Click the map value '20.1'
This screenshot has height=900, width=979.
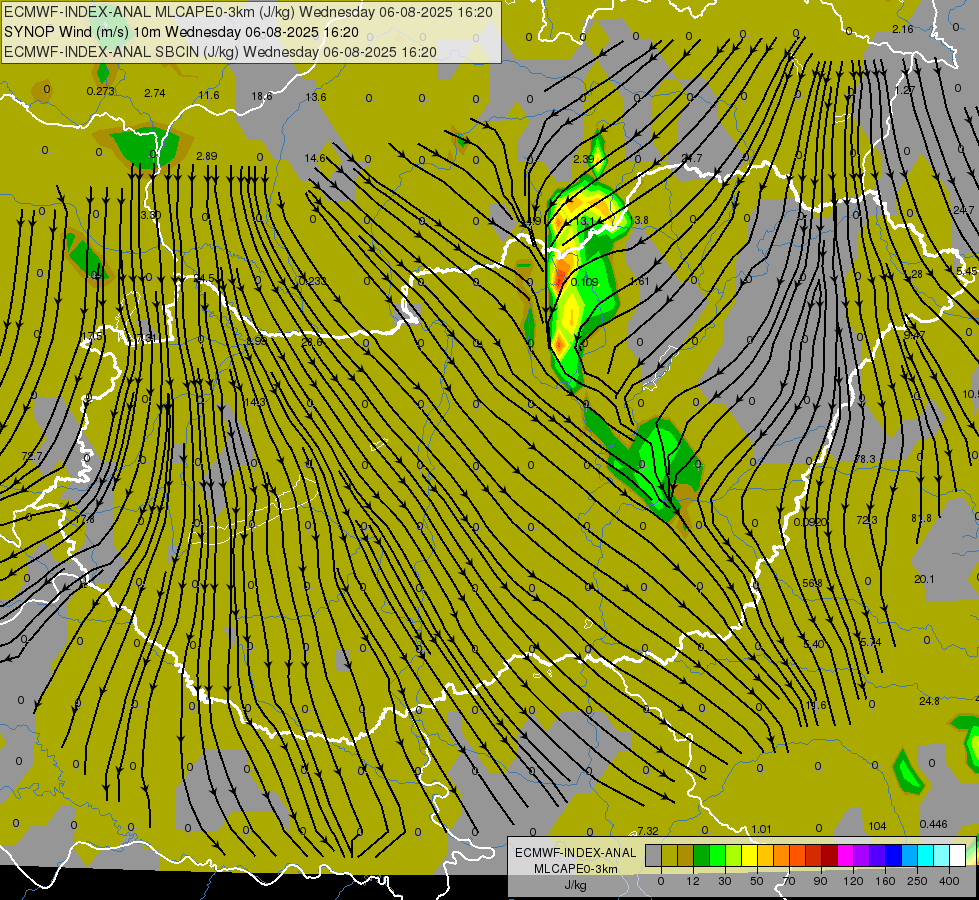924,579
